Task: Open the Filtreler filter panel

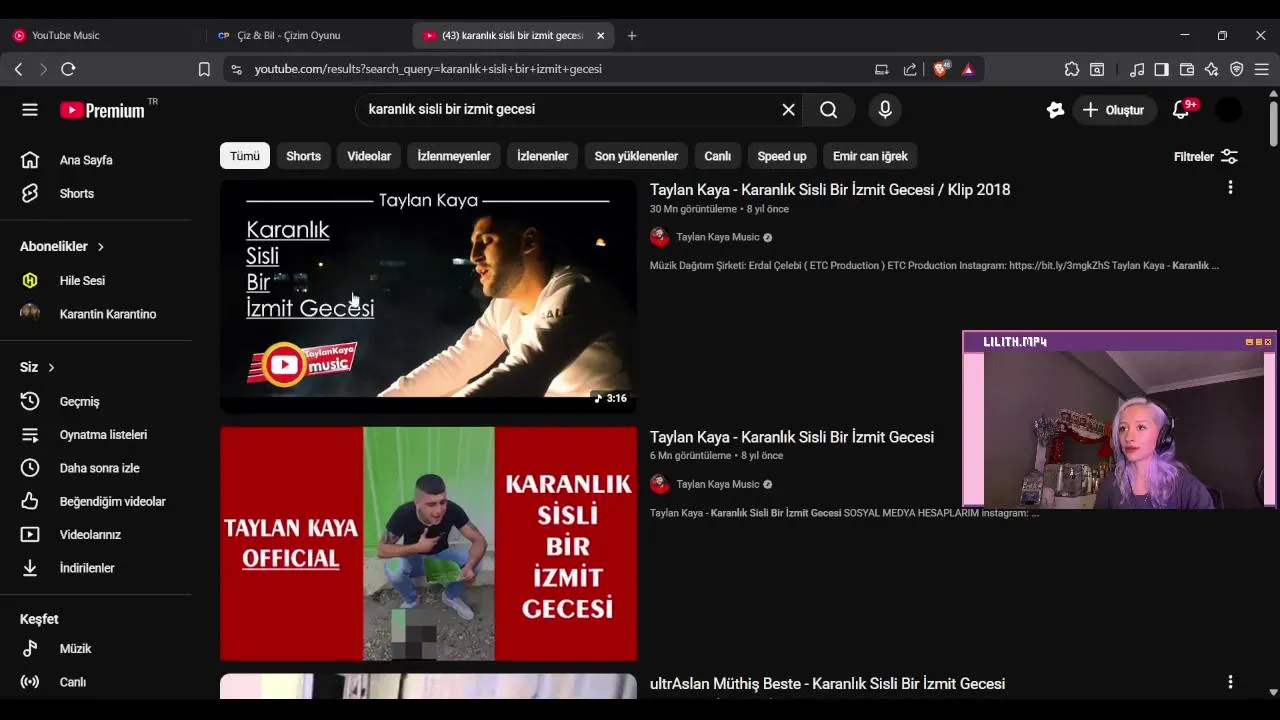Action: (1206, 156)
